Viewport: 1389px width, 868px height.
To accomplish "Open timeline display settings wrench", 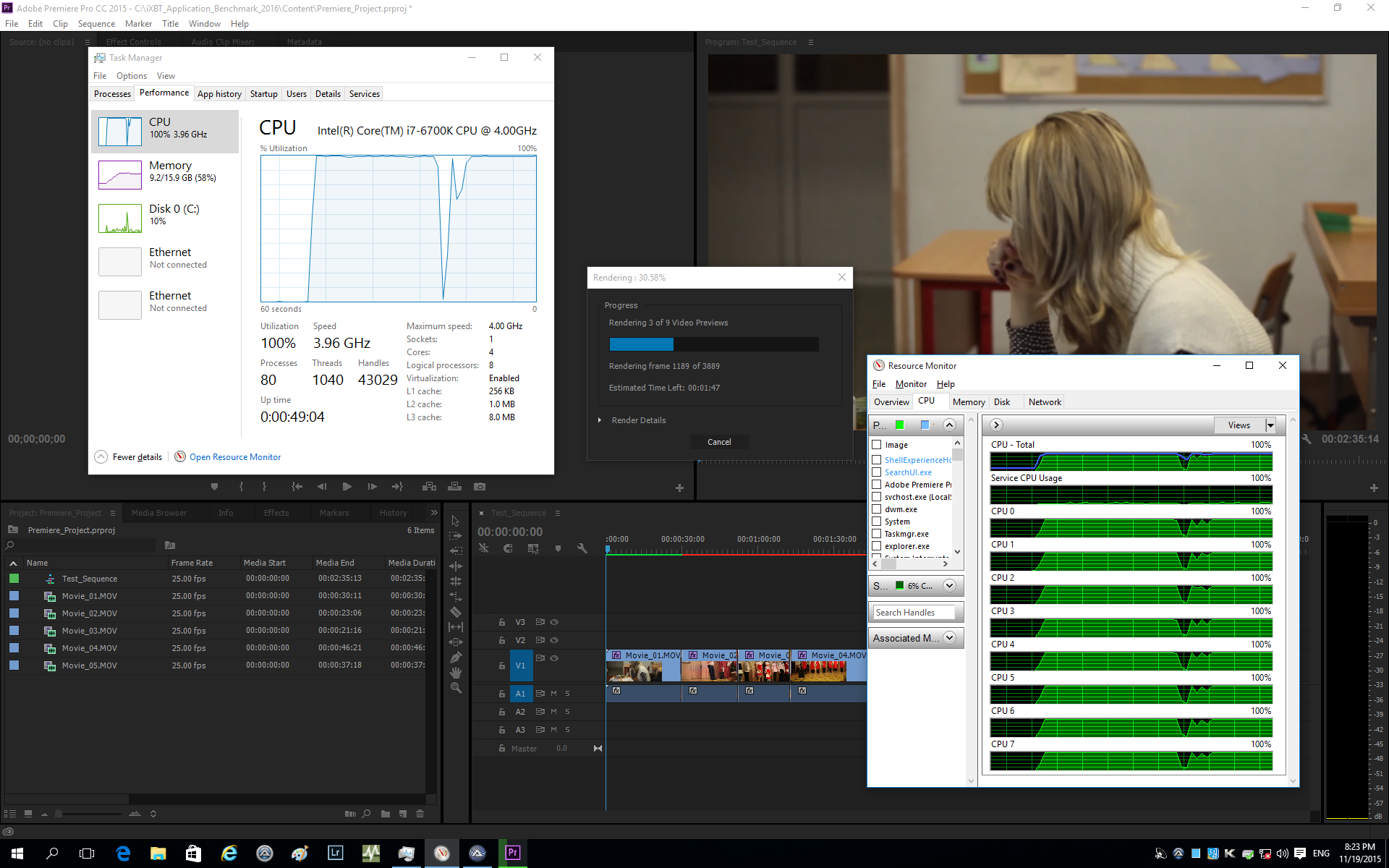I will coord(582,549).
